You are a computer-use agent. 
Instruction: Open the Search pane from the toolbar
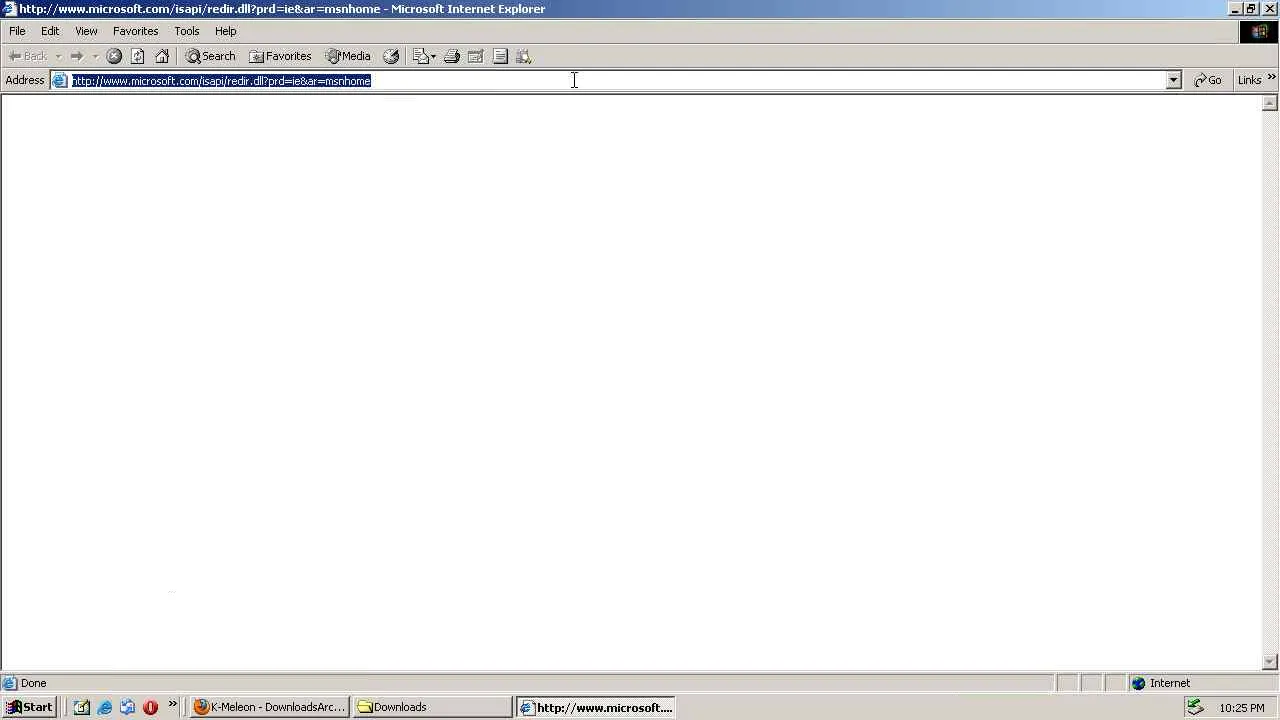click(x=211, y=56)
